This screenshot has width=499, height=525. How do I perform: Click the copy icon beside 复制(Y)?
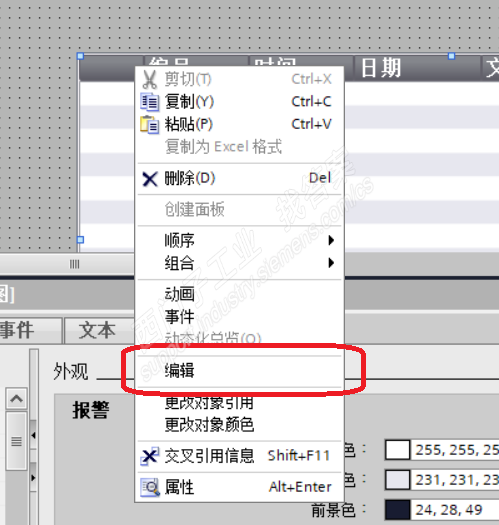(x=149, y=102)
